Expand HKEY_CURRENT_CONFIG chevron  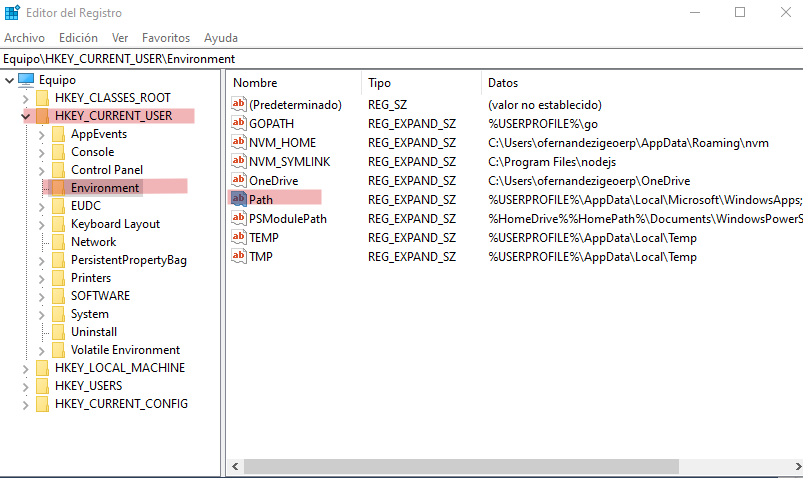pos(26,405)
